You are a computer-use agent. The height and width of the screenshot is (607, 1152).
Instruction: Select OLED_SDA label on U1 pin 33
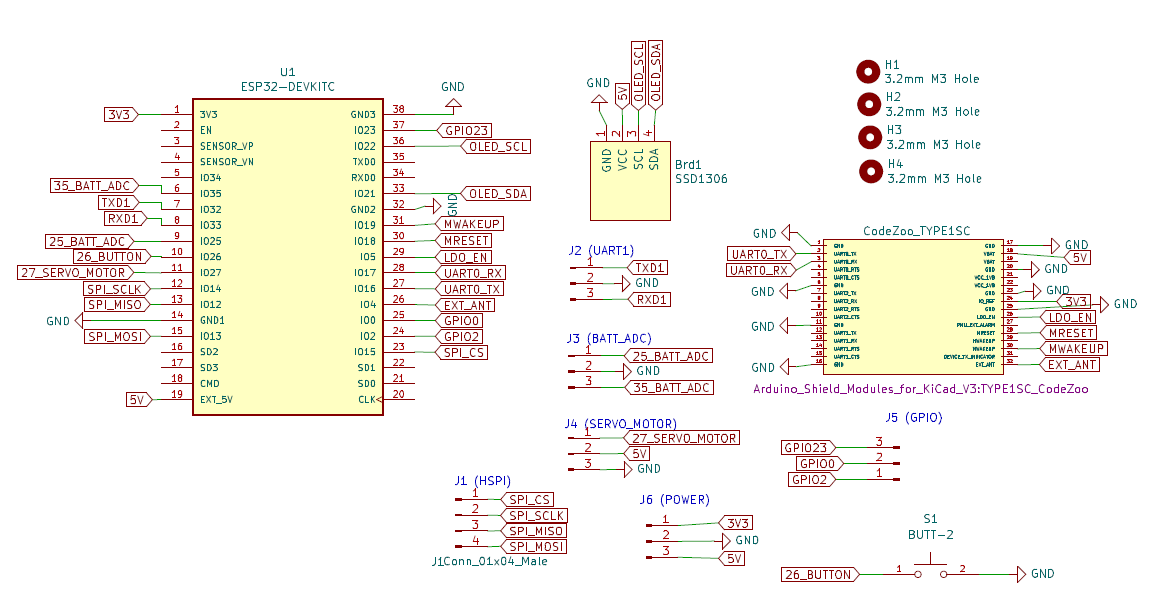[x=496, y=194]
